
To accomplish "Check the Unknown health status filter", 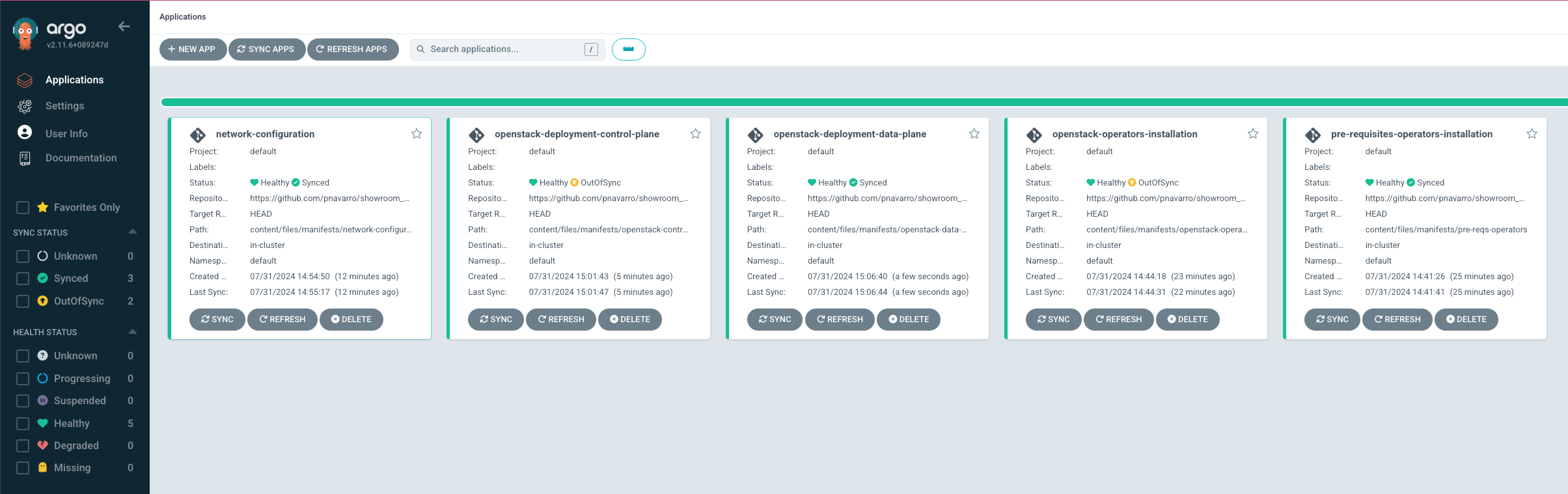I will (23, 356).
